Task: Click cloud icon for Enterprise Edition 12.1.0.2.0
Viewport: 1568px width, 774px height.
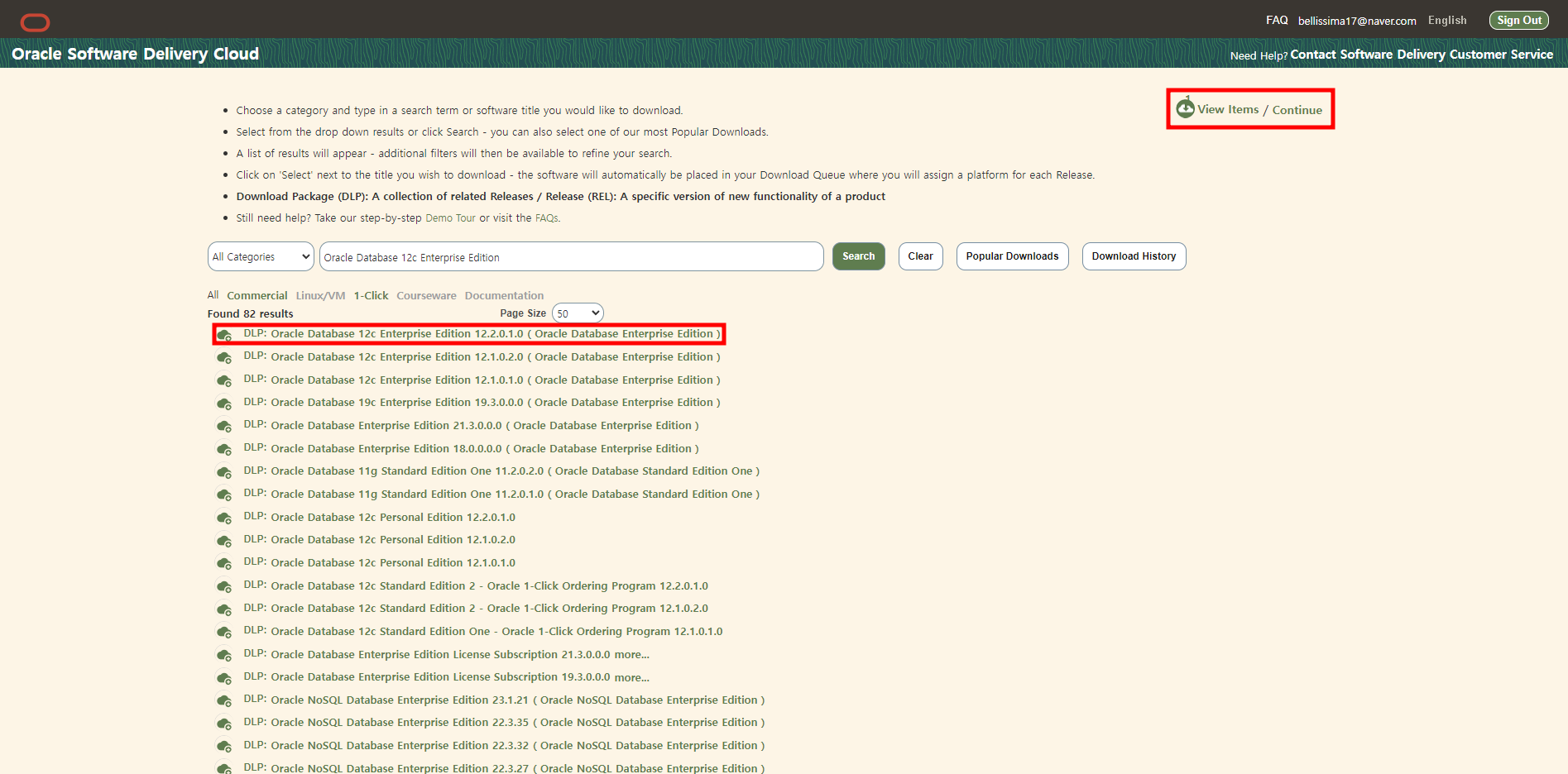Action: (223, 358)
